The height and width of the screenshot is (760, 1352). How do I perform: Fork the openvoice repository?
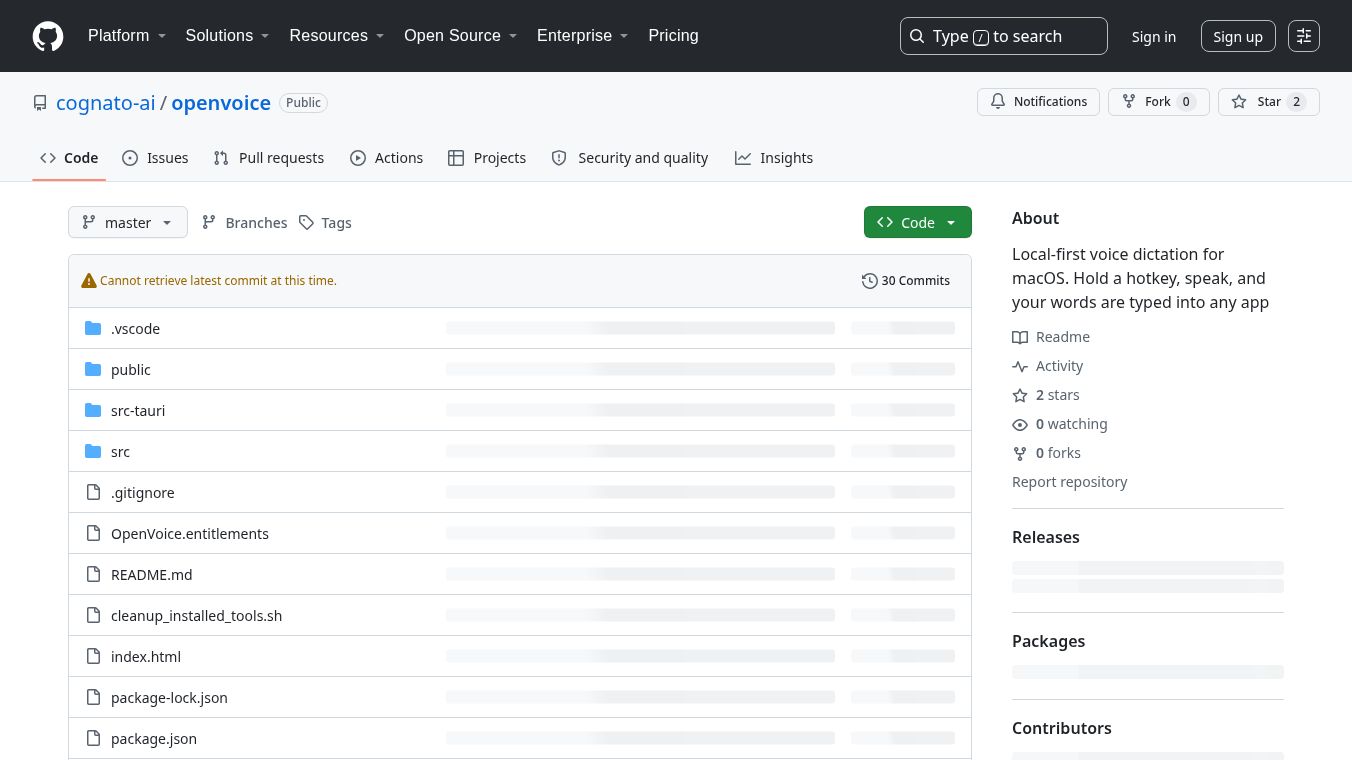[x=1159, y=102]
